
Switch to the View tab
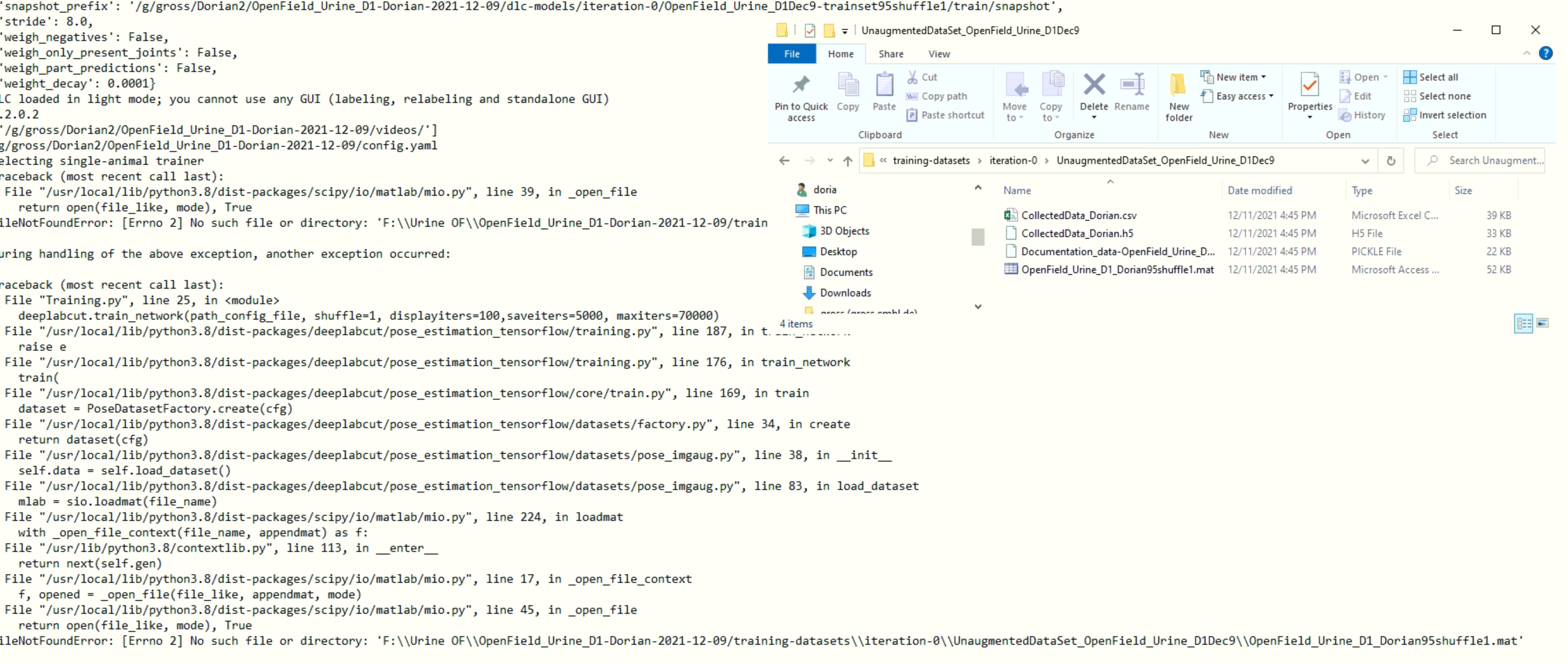tap(939, 53)
